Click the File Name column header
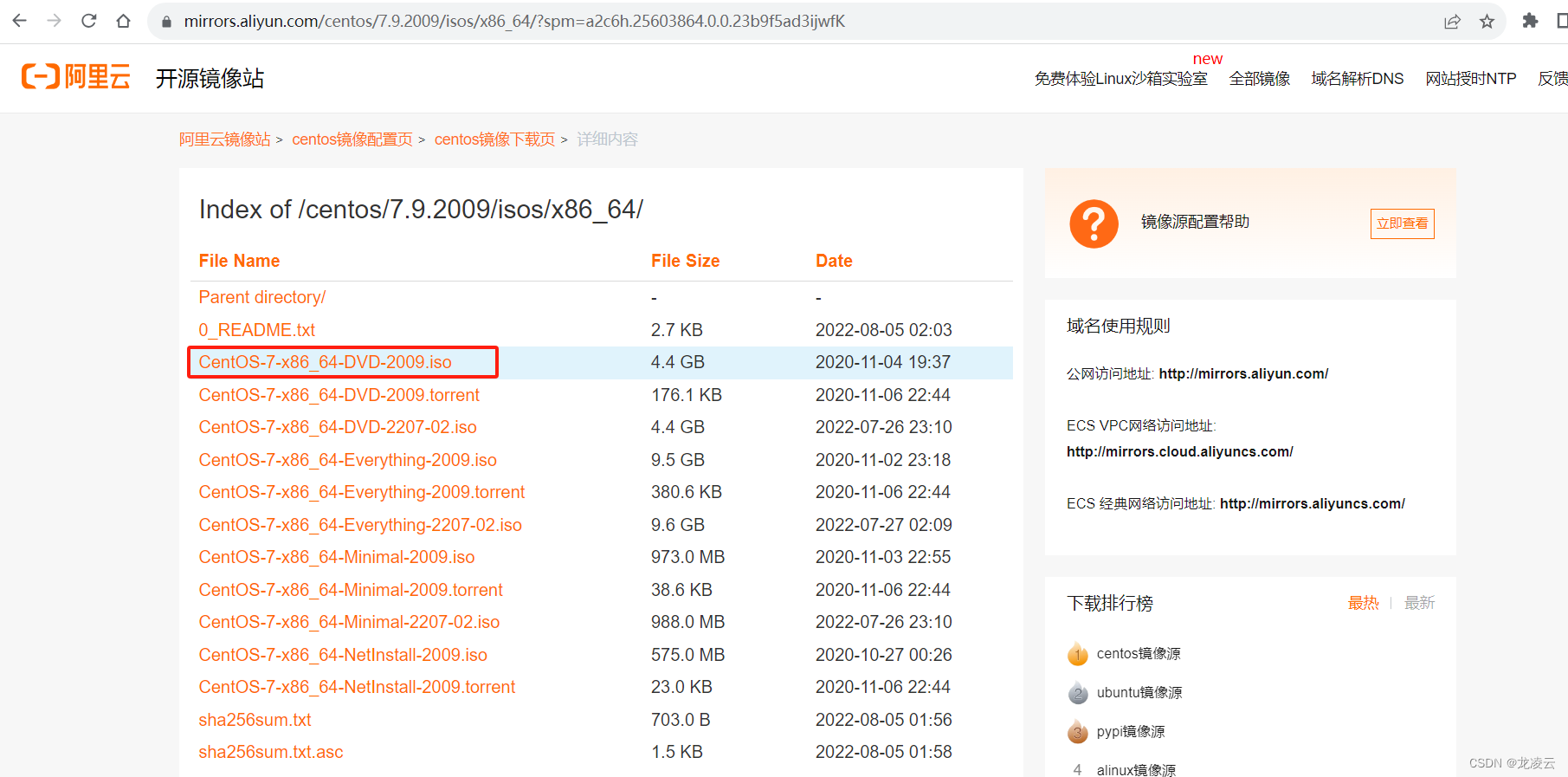The image size is (1568, 777). (x=239, y=261)
